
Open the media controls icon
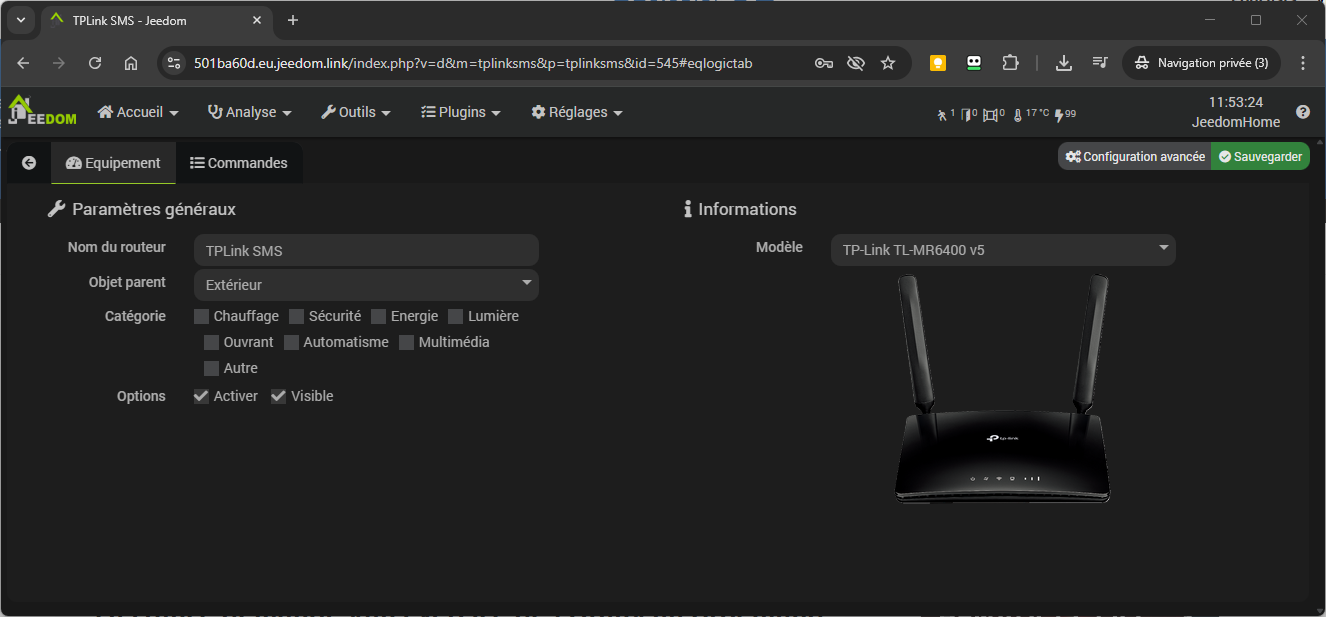coord(1100,63)
